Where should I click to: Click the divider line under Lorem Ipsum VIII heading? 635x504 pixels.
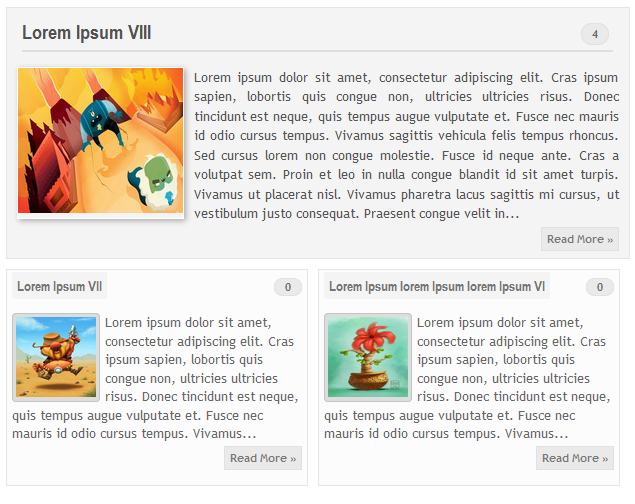pyautogui.click(x=317, y=51)
